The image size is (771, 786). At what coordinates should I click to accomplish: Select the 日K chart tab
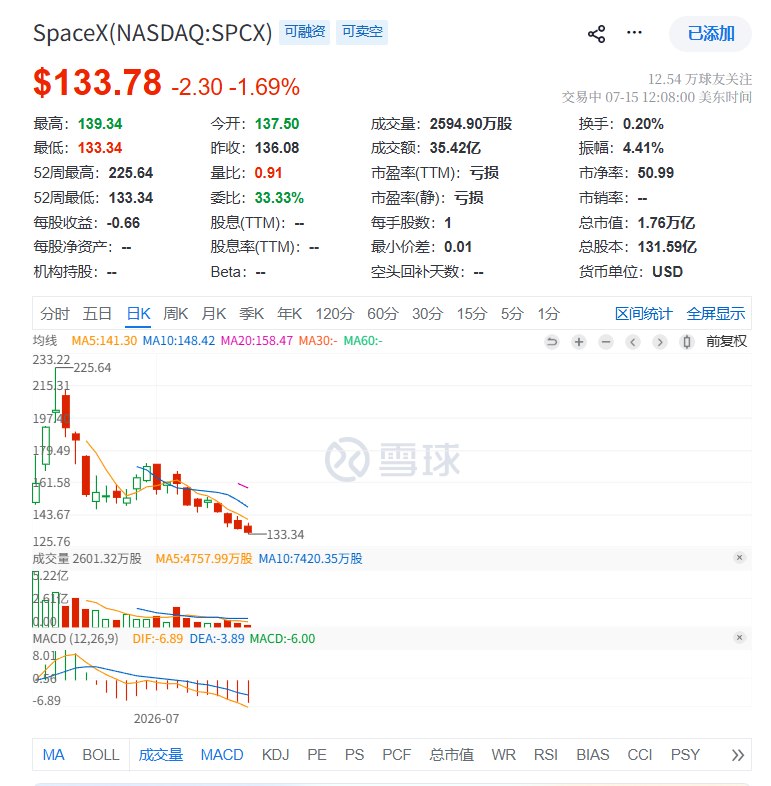(x=138, y=314)
